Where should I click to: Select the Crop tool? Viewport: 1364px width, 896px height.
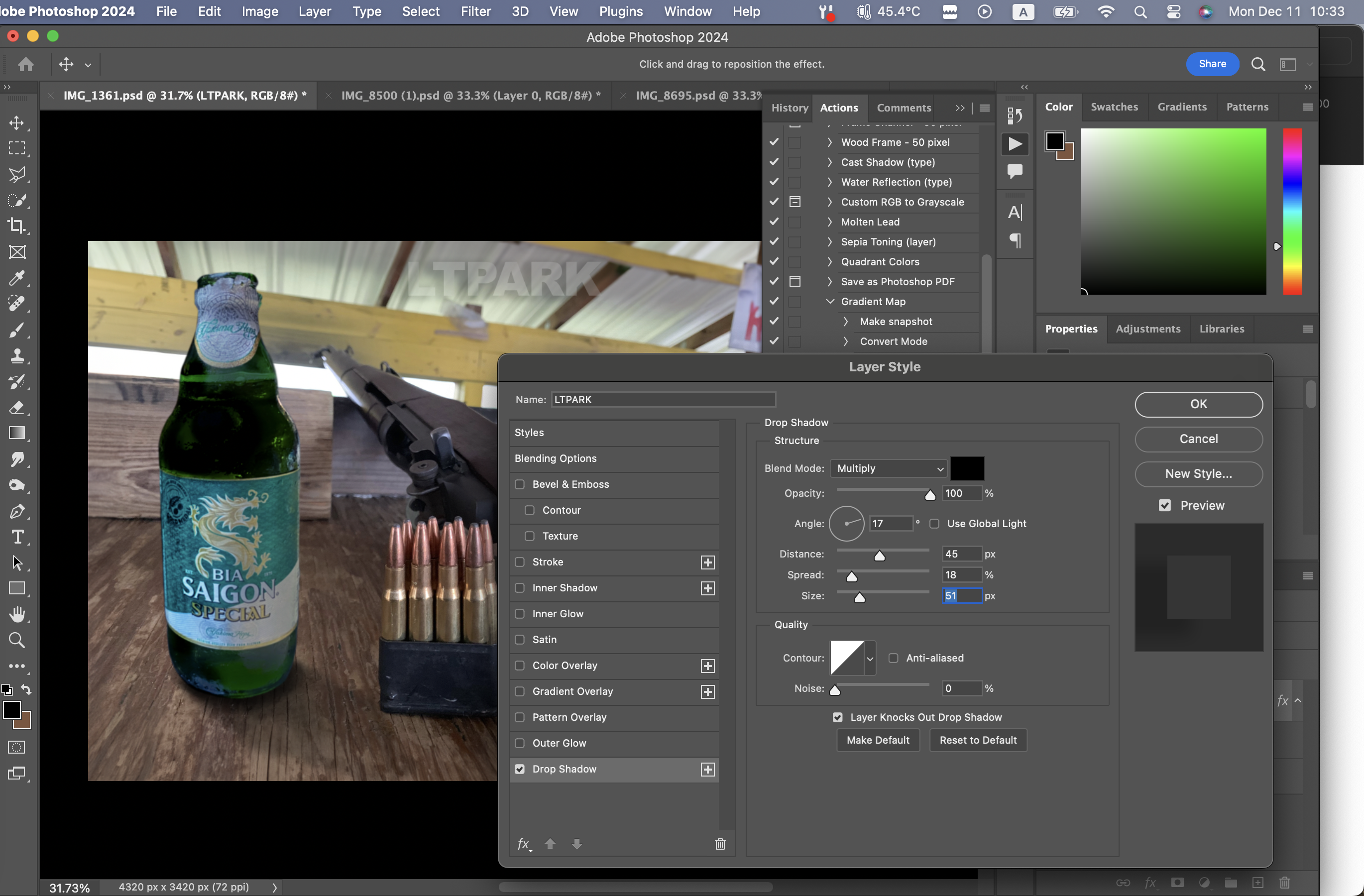17,225
